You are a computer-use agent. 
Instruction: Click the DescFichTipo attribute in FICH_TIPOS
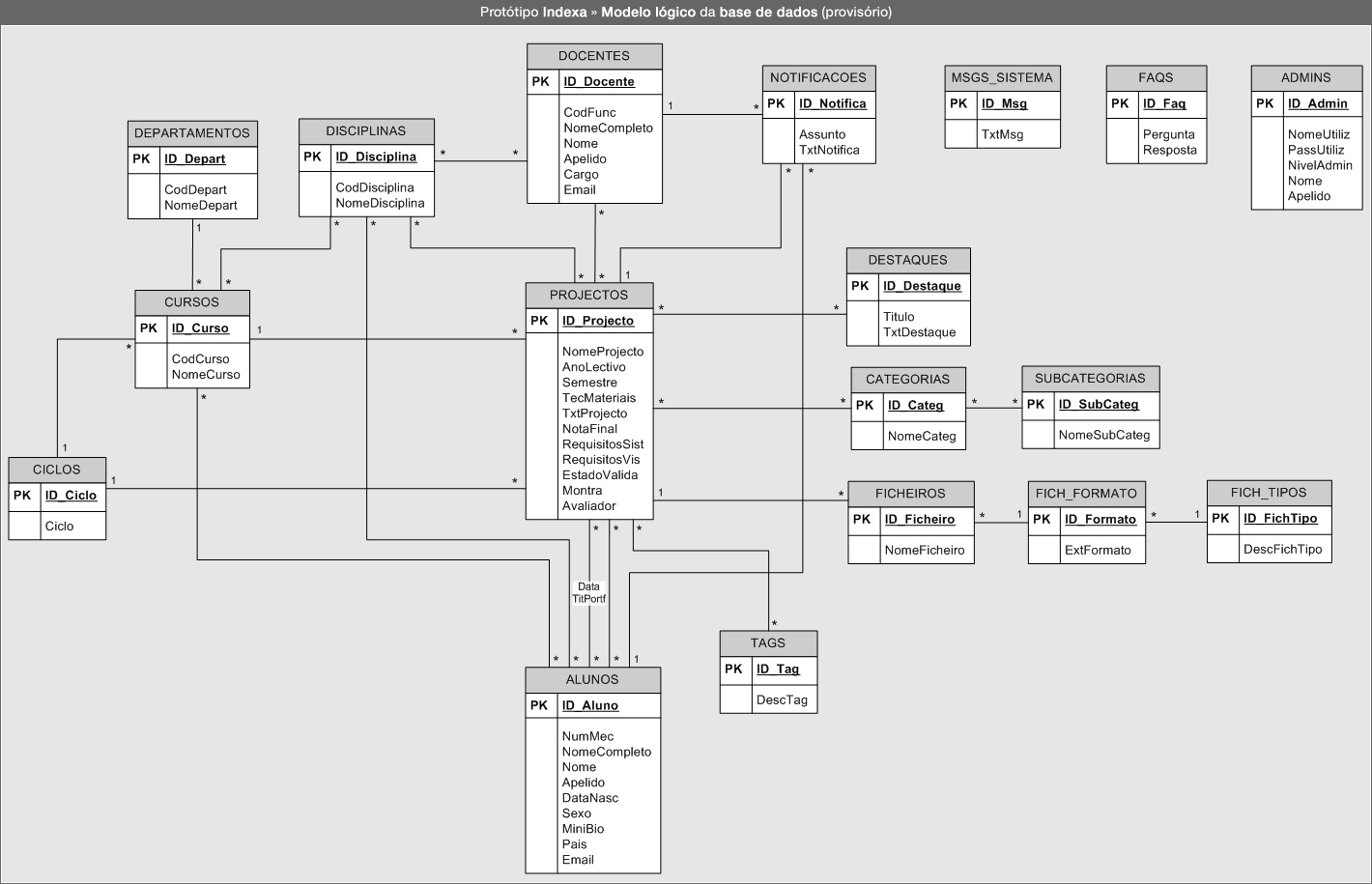coord(1282,549)
